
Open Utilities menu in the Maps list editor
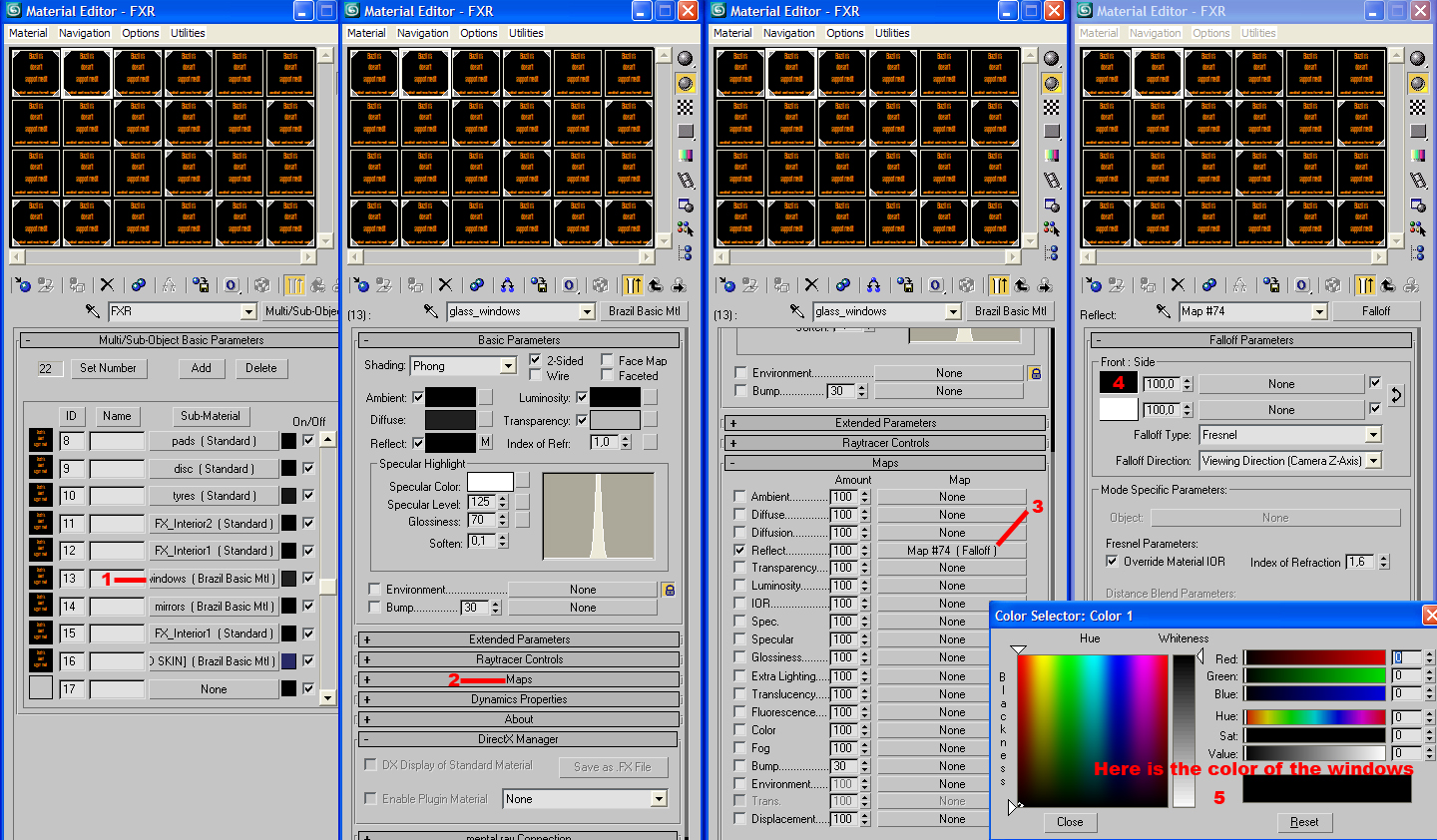click(892, 33)
